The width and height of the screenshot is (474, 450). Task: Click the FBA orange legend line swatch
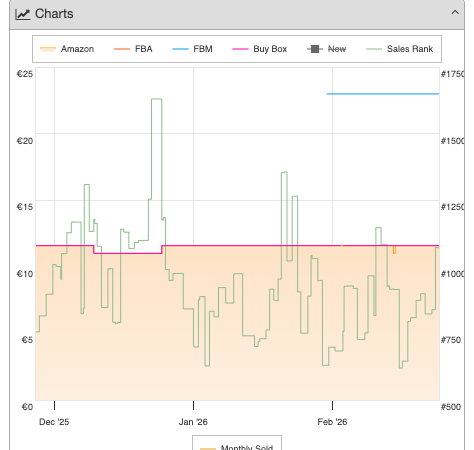pos(122,49)
